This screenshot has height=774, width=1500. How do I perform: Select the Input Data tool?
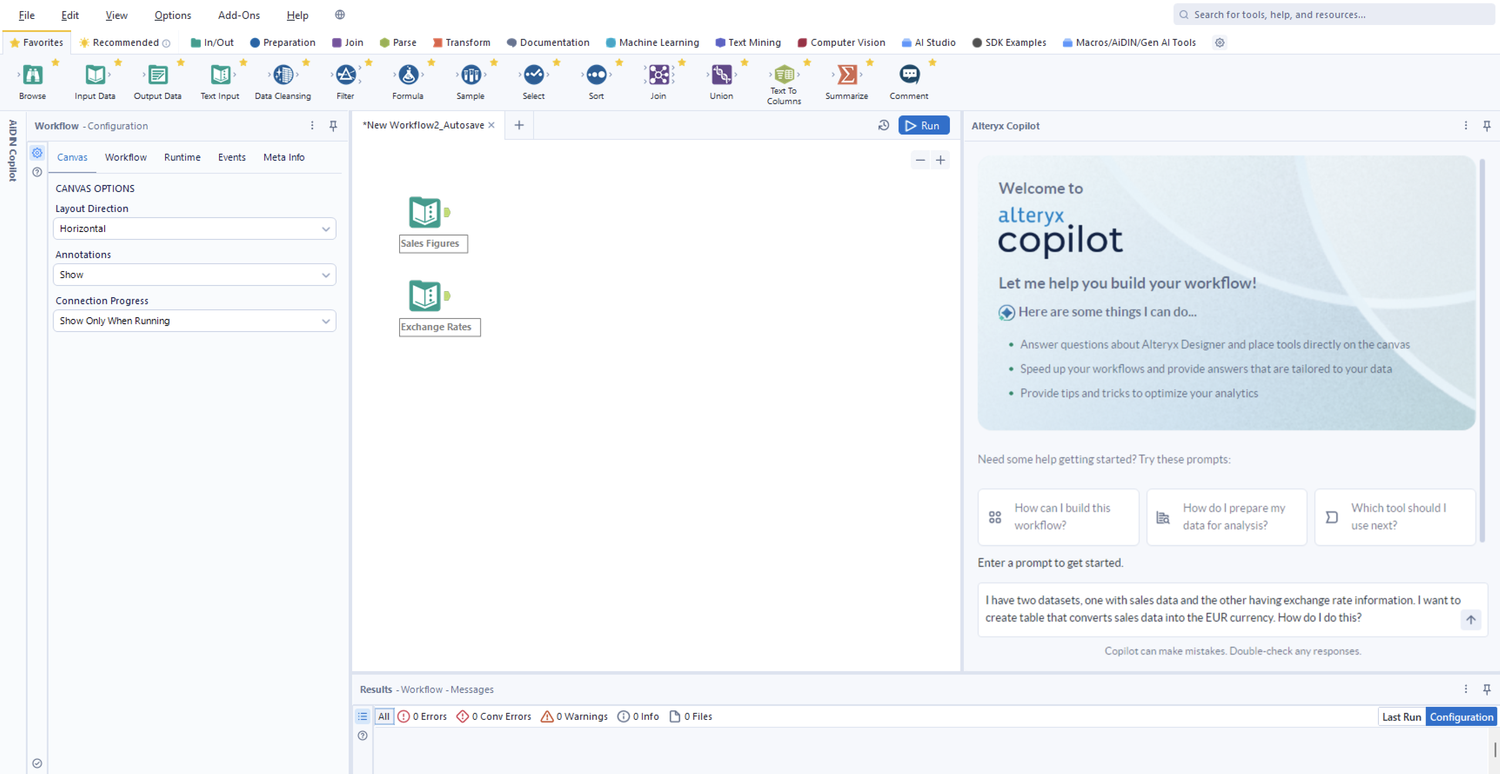tap(95, 75)
